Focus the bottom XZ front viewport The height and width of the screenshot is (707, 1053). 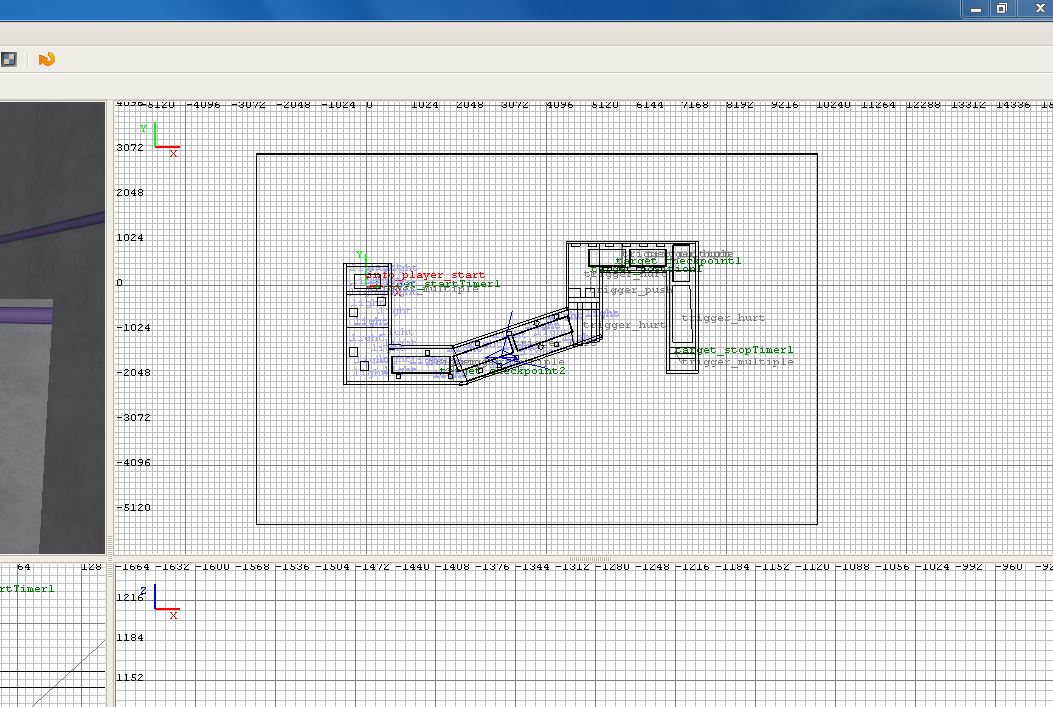click(600, 650)
